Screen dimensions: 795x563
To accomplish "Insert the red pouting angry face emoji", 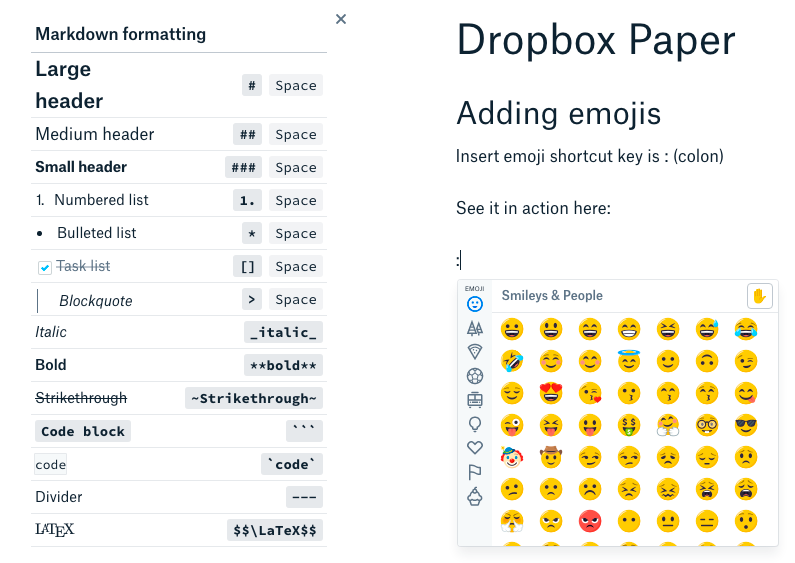I will (x=590, y=521).
